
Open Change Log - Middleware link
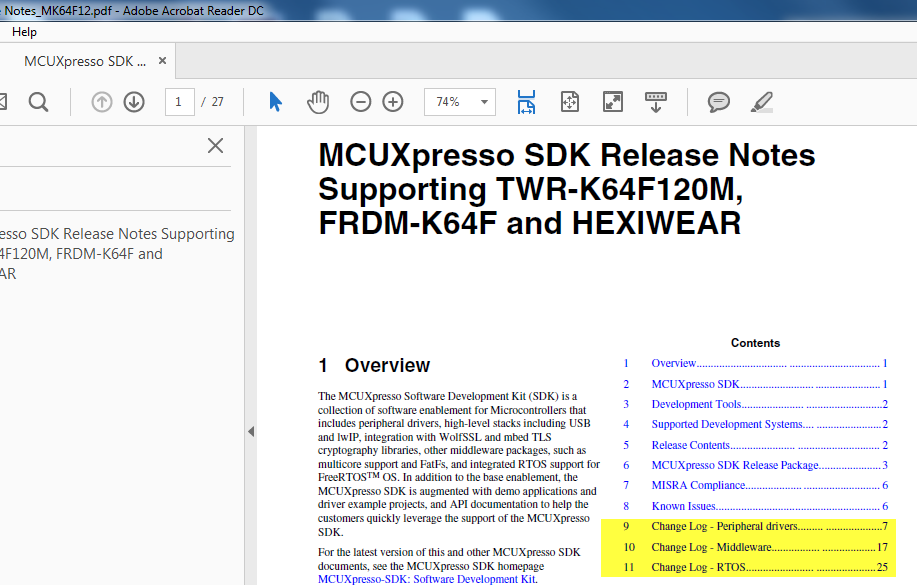click(x=756, y=547)
